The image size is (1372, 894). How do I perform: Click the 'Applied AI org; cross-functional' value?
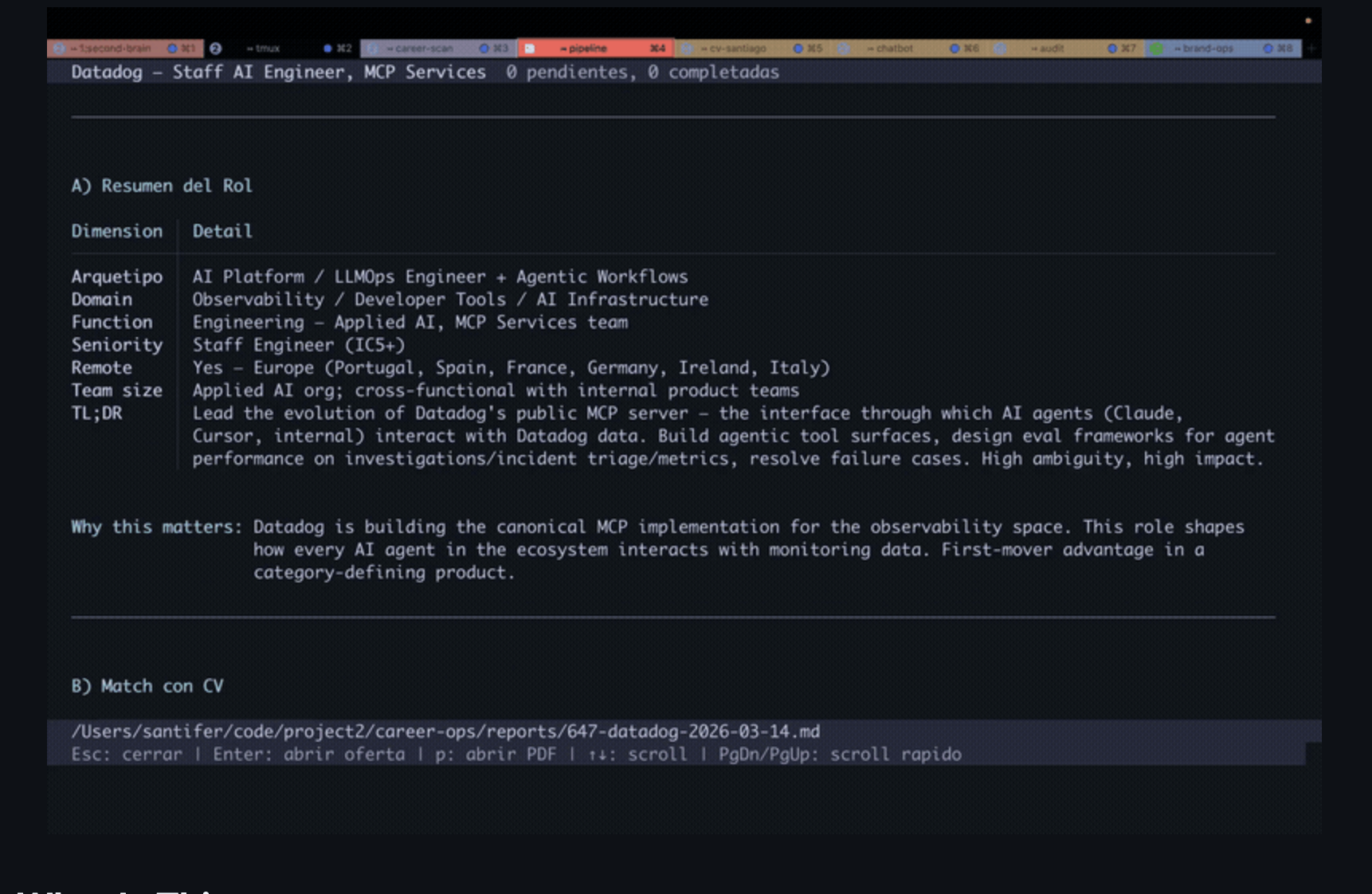(x=496, y=390)
